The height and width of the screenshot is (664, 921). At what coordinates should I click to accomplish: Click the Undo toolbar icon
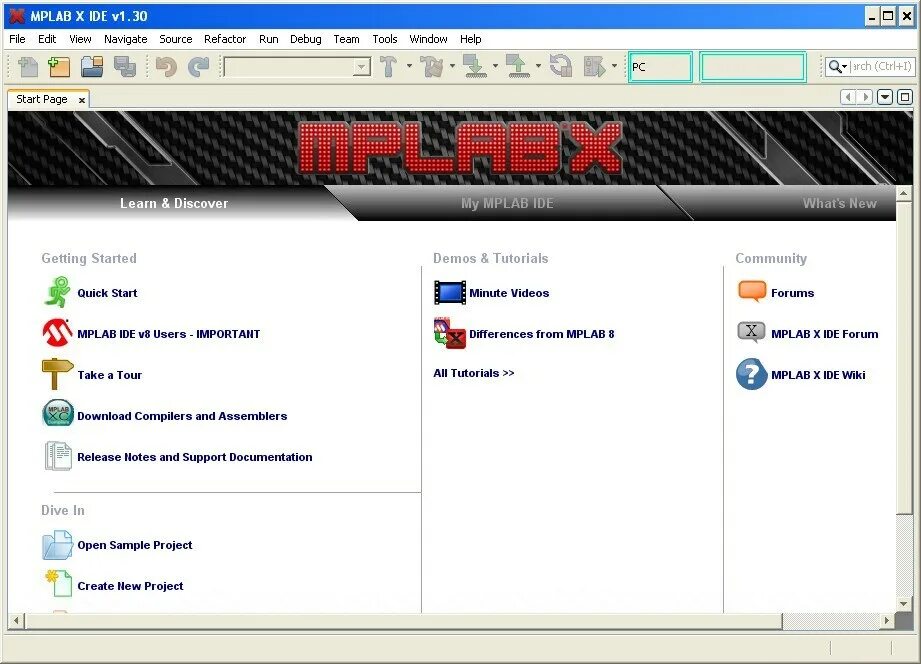166,66
